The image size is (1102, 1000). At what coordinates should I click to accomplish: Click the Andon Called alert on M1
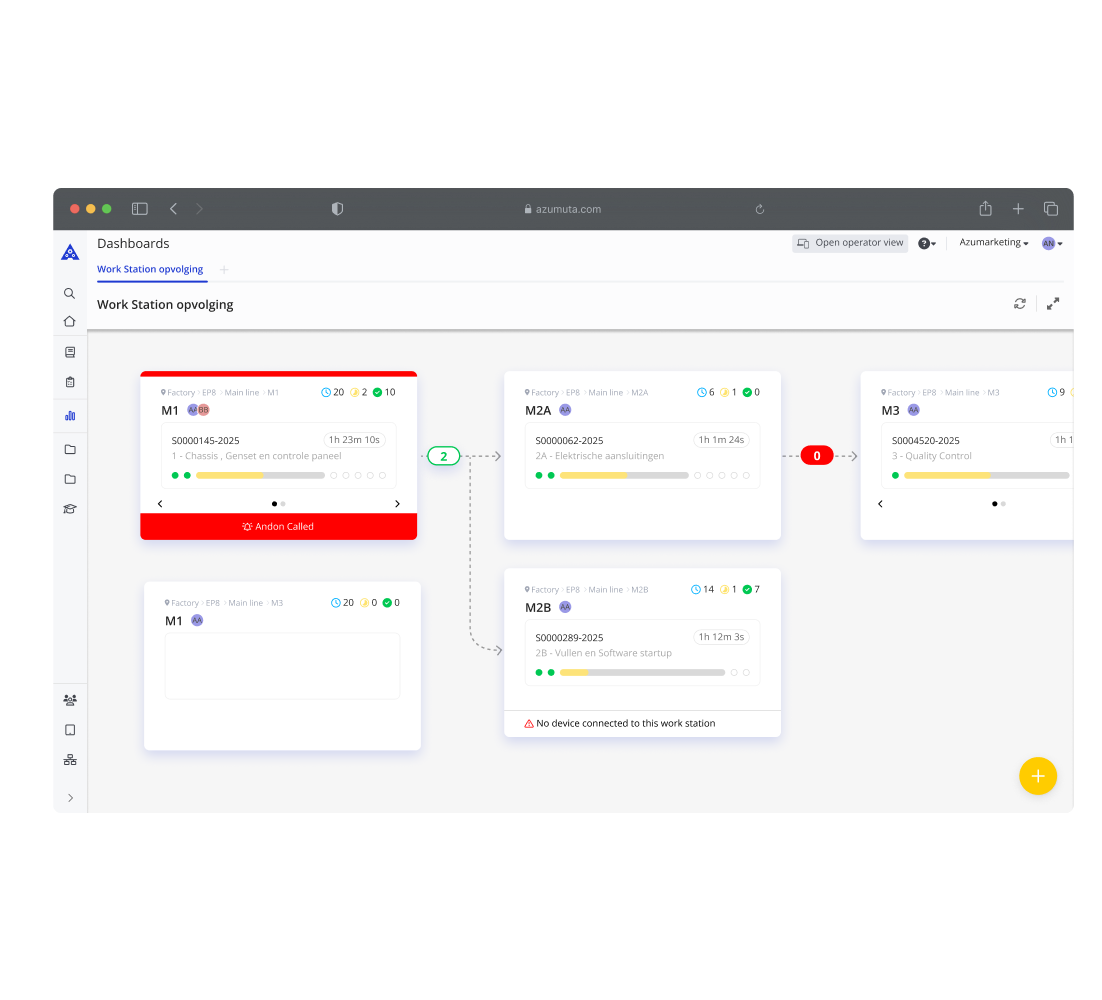278,526
